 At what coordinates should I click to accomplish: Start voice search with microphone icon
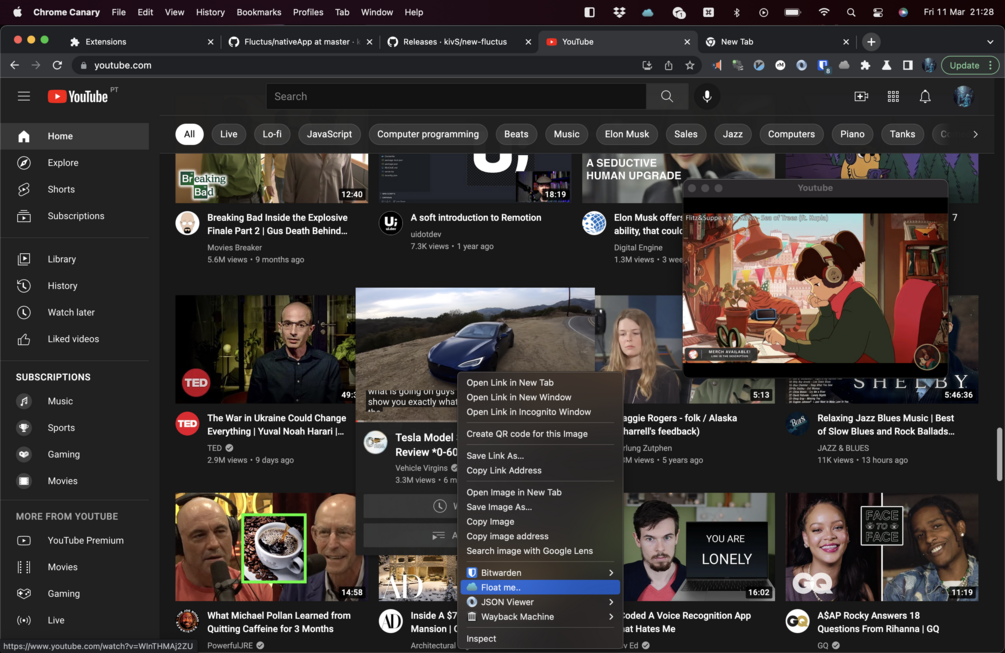[x=706, y=96]
